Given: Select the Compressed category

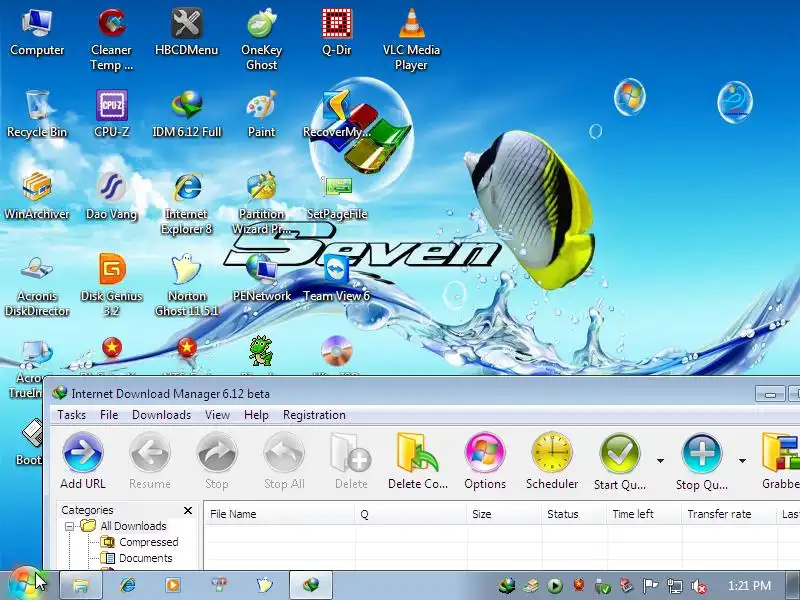Looking at the screenshot, I should point(148,542).
